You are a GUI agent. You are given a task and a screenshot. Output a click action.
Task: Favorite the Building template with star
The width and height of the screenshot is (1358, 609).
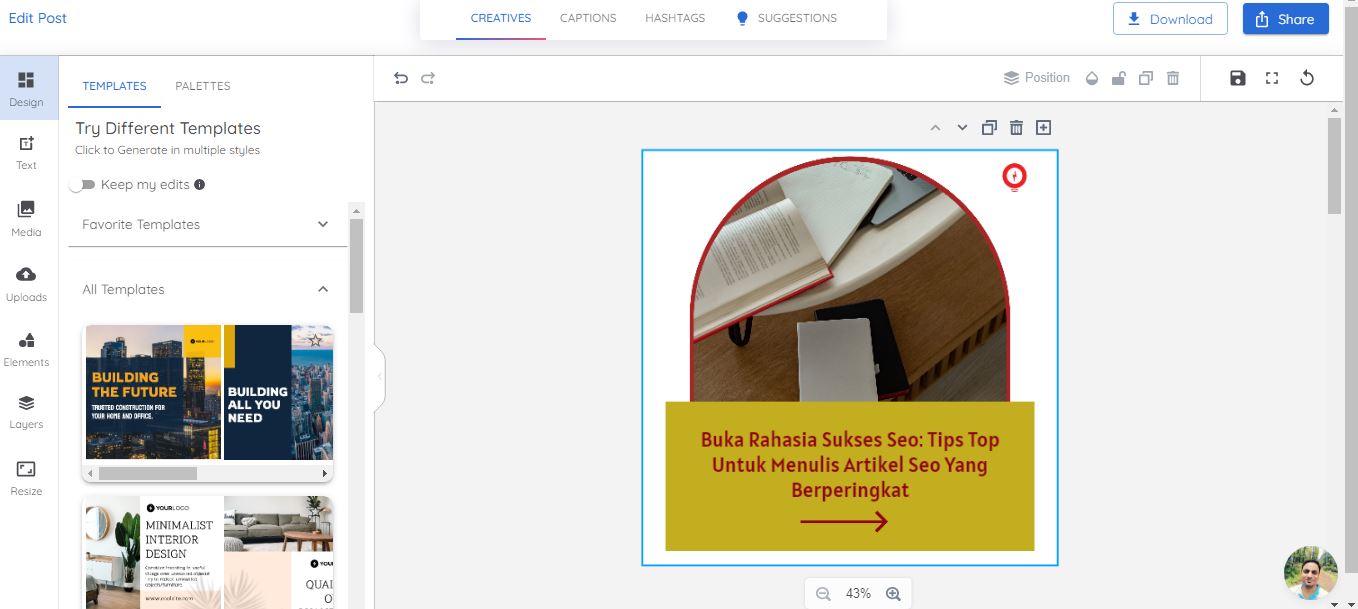[316, 341]
